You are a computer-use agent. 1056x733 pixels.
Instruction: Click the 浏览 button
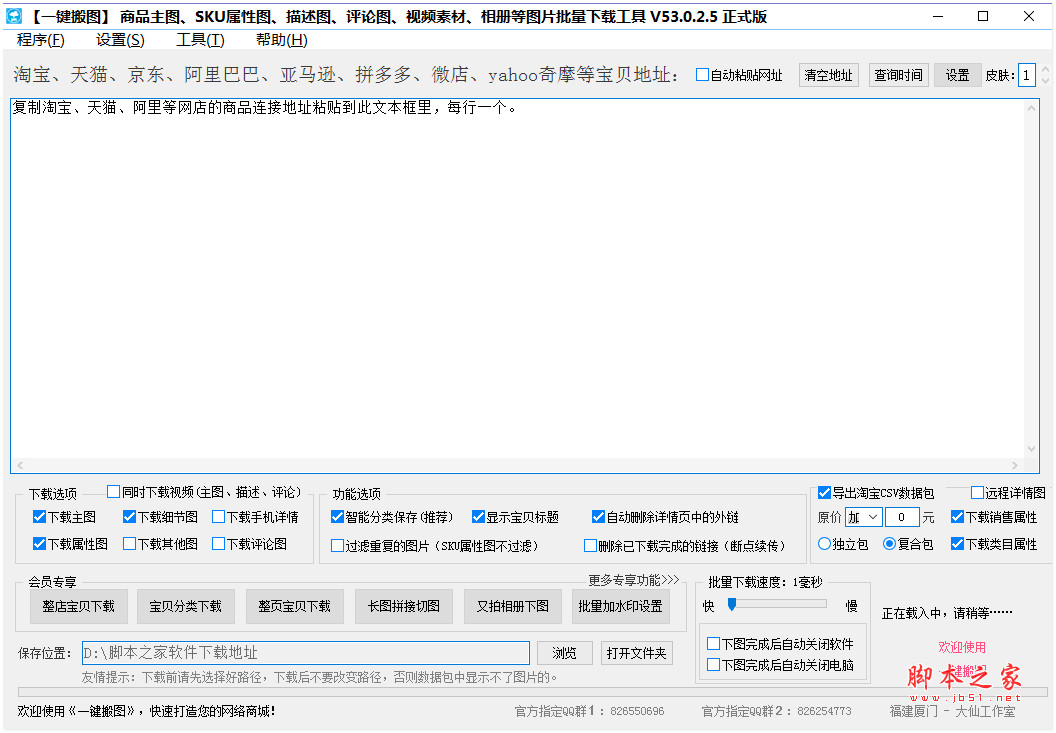pyautogui.click(x=564, y=653)
